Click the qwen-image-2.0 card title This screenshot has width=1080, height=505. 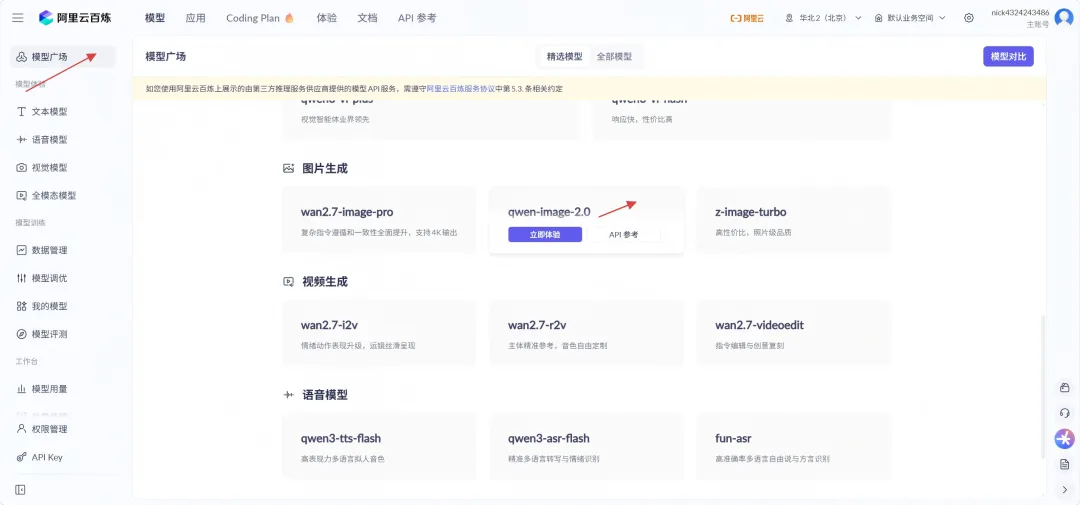[x=549, y=212]
